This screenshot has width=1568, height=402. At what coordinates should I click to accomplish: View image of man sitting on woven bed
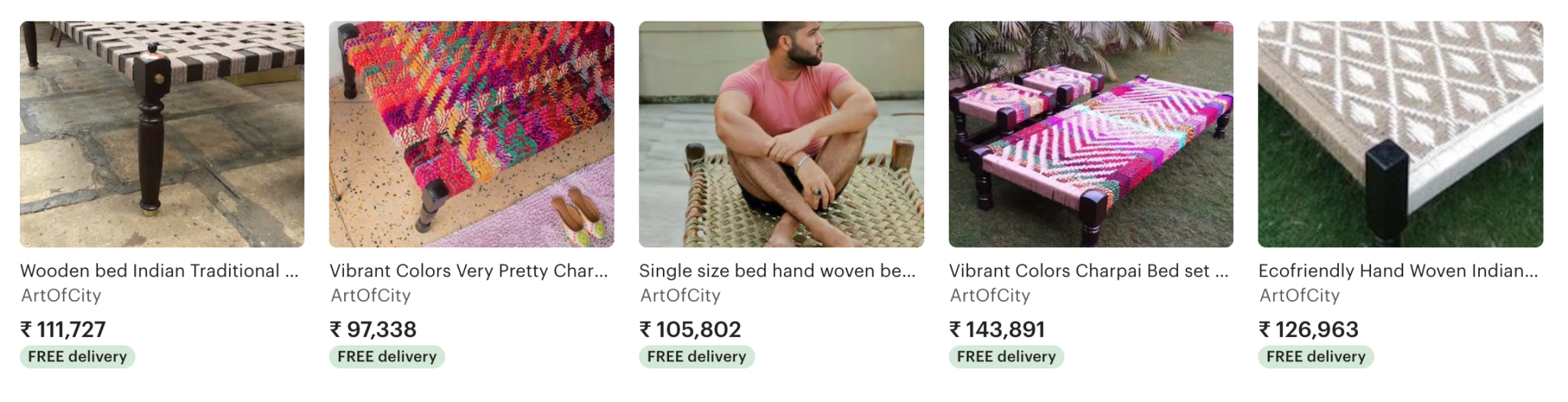(781, 134)
